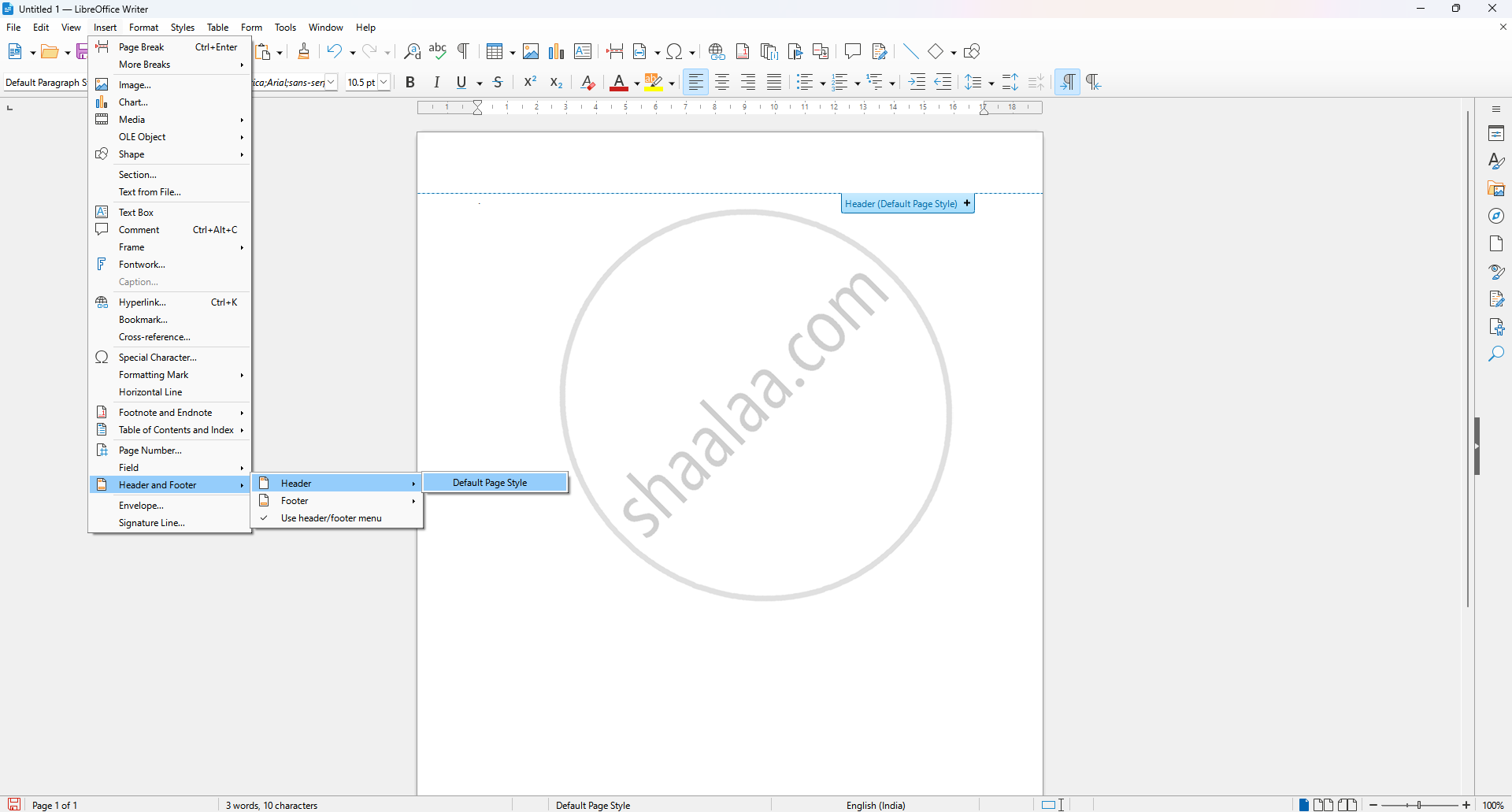Click the Insert Table icon in toolbar

point(495,52)
